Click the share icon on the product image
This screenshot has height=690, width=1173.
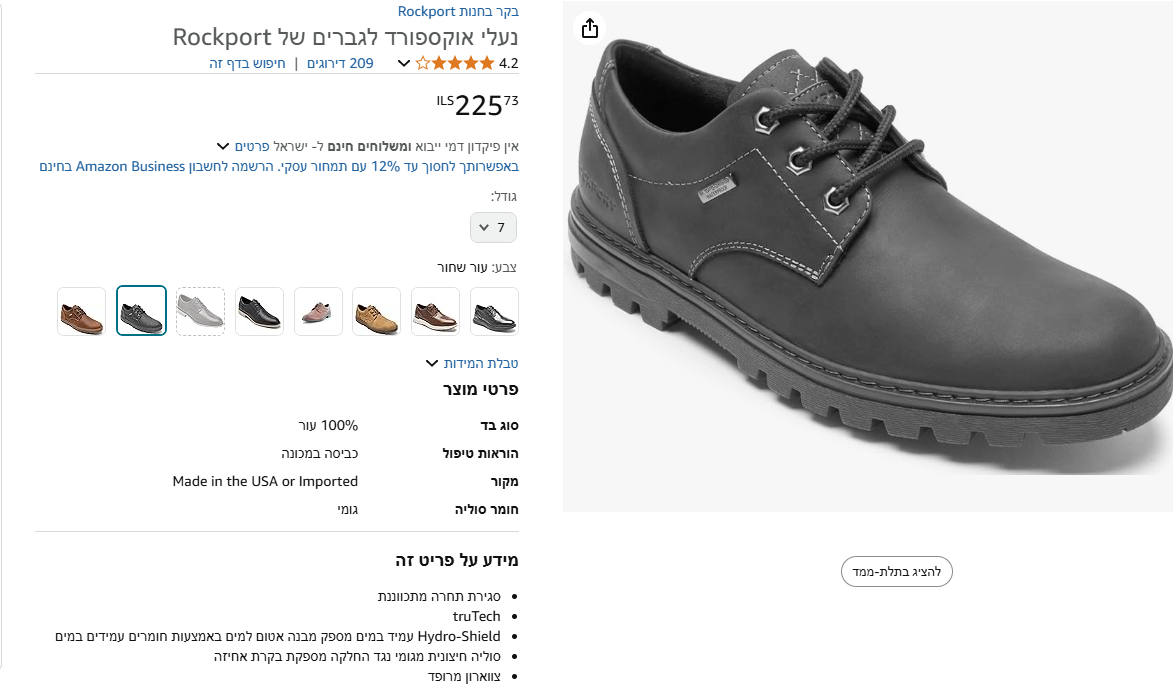tap(589, 28)
